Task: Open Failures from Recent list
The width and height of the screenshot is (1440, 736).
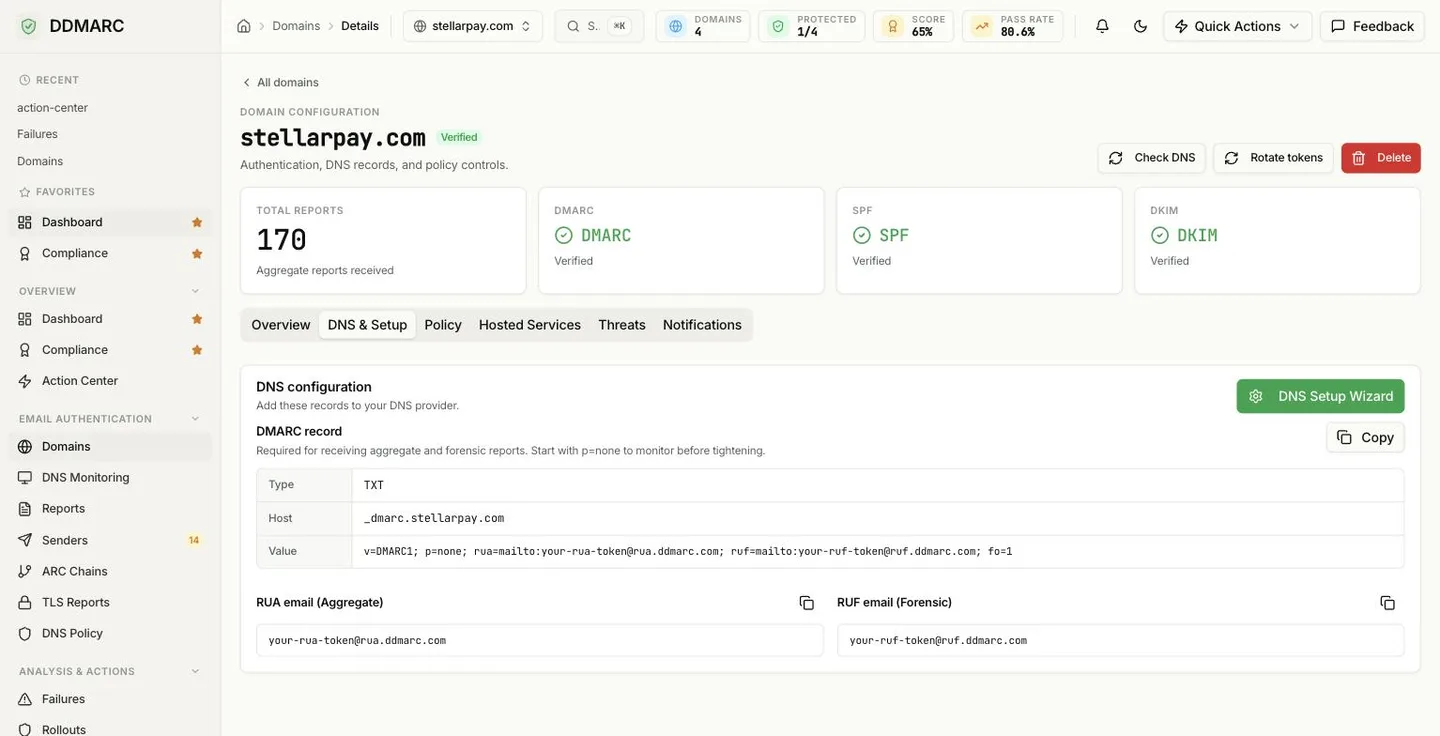Action: pos(37,134)
